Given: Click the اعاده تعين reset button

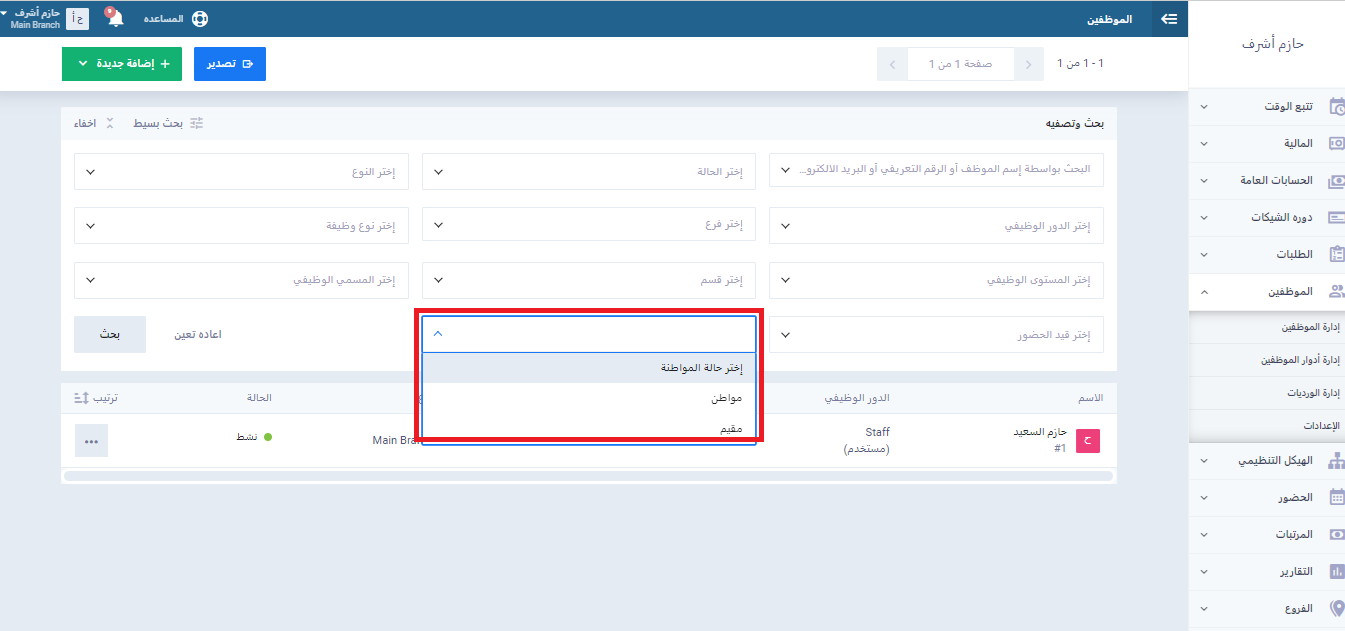Looking at the screenshot, I should 198,335.
